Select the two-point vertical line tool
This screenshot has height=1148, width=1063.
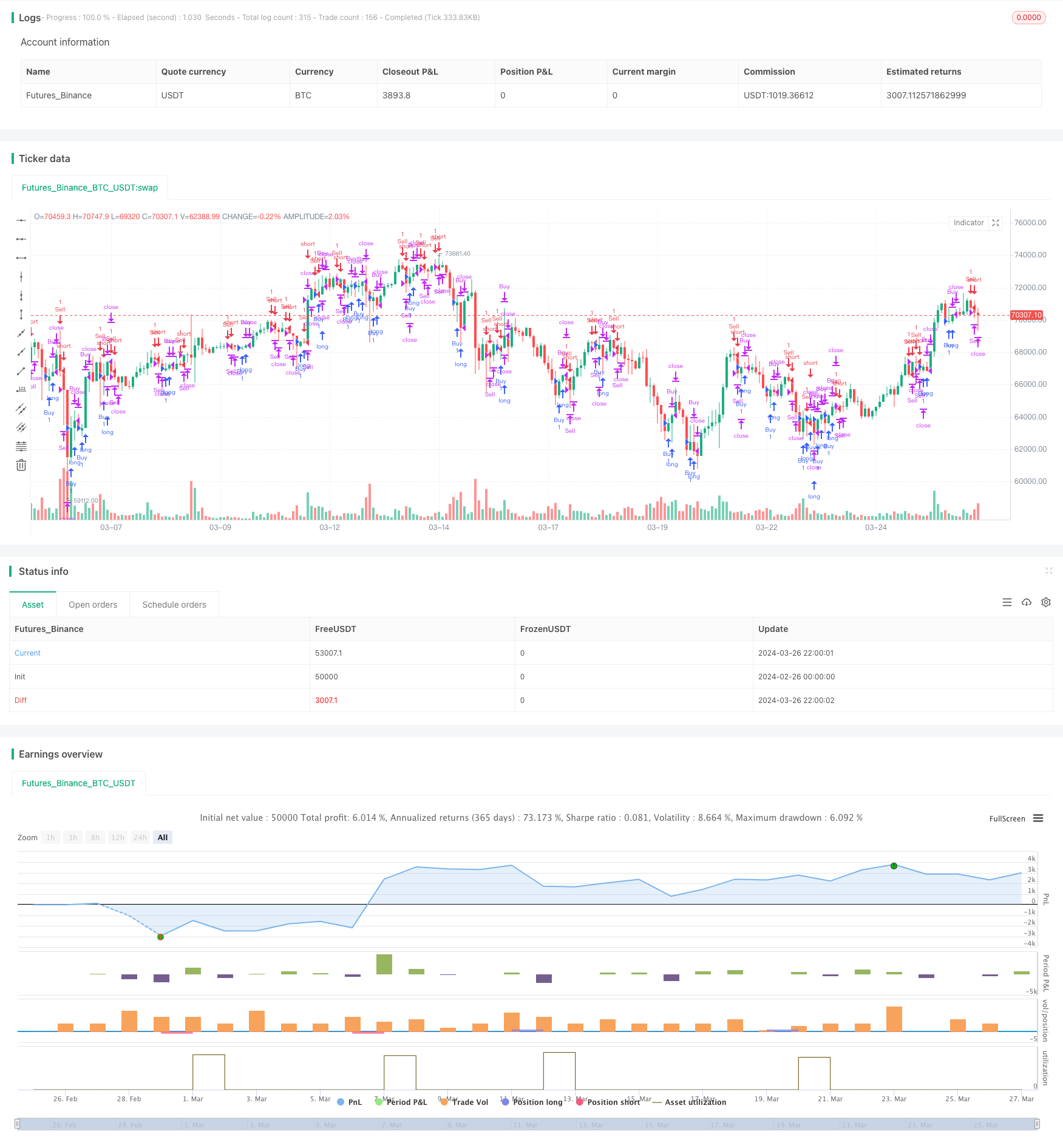point(21,296)
